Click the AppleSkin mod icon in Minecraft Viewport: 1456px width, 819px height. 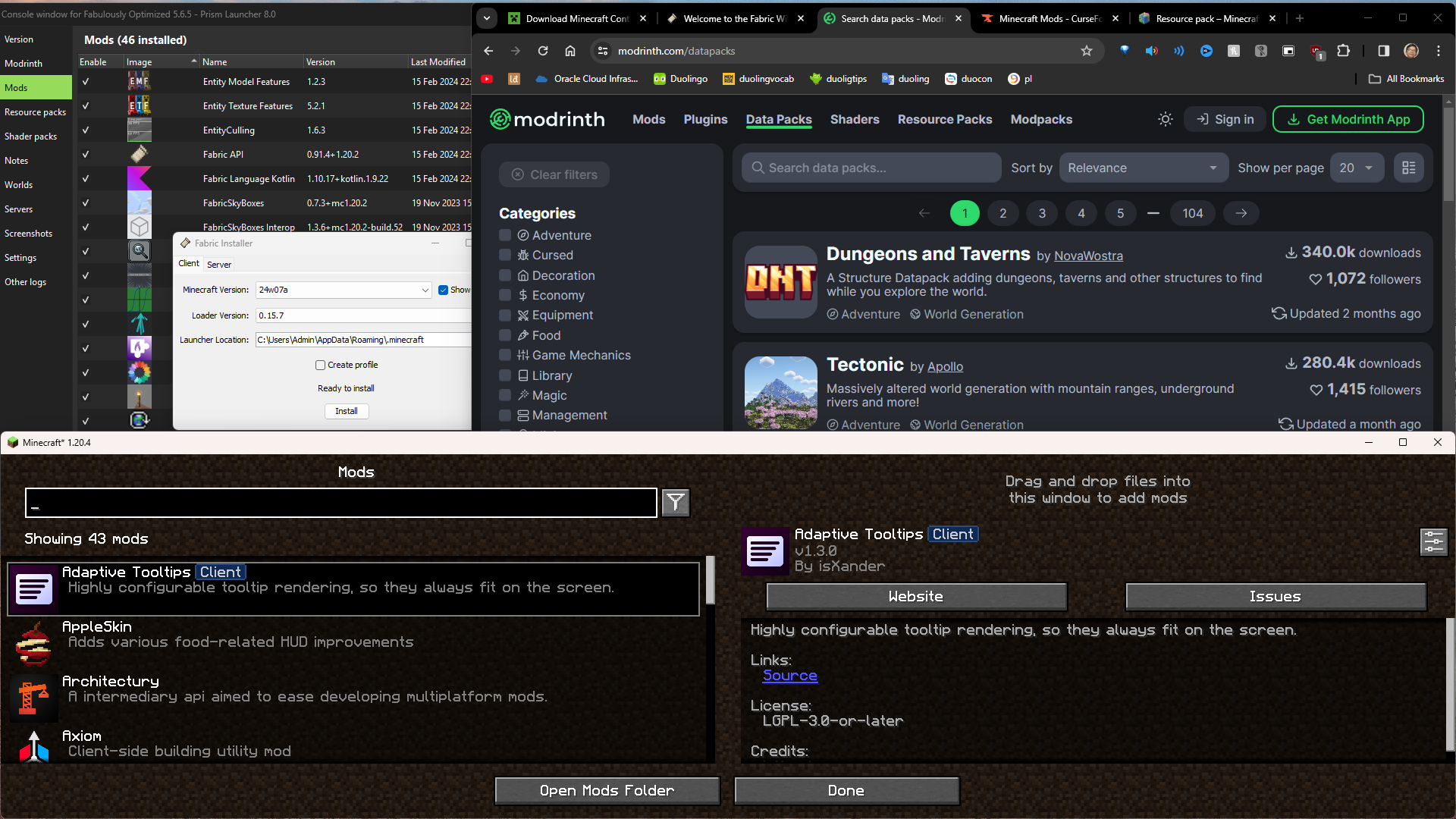[x=33, y=643]
